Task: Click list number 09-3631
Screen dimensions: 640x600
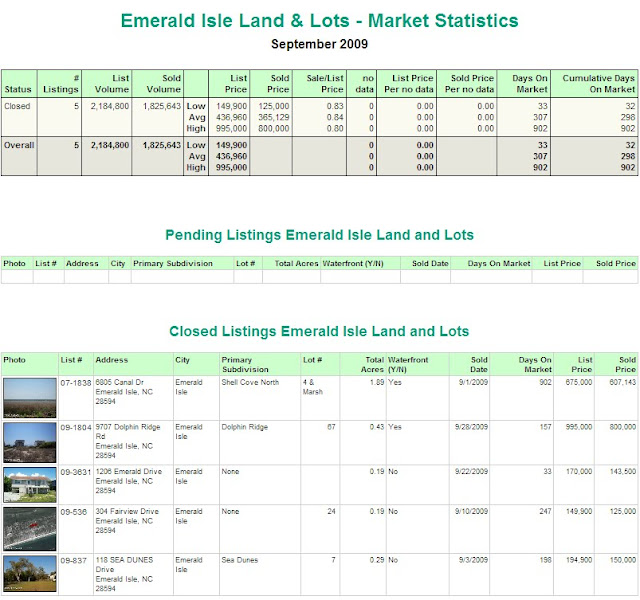Action: pyautogui.click(x=76, y=472)
